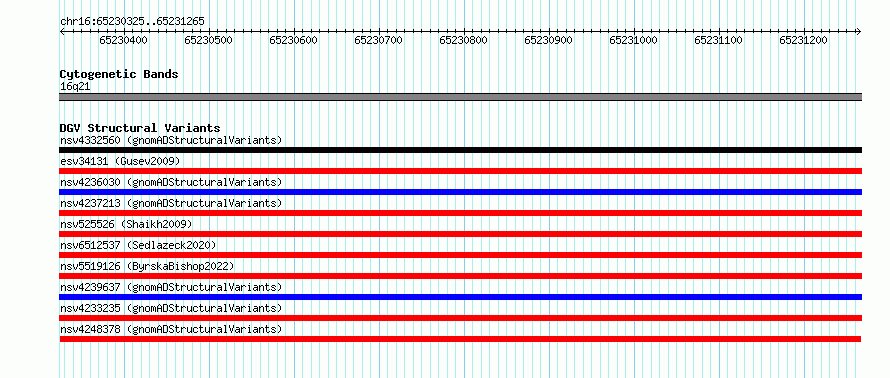The image size is (890, 378).
Task: Open variant label nsv4236030
Action: (x=171, y=182)
